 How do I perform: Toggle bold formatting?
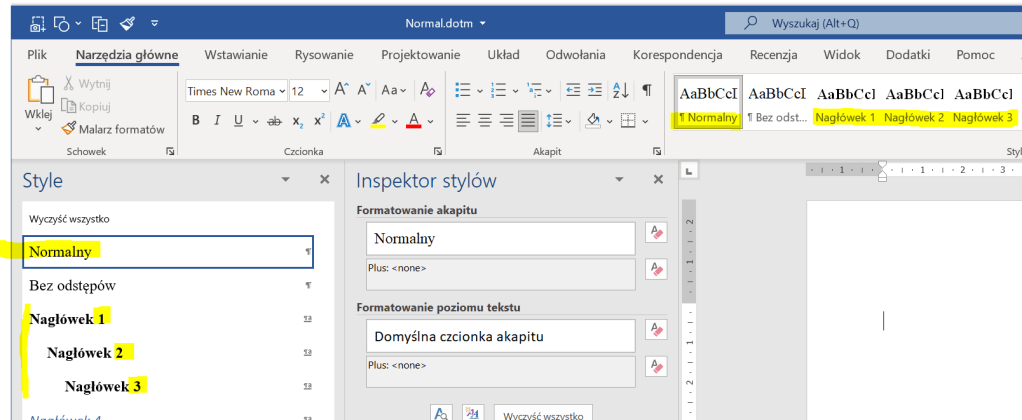[196, 121]
